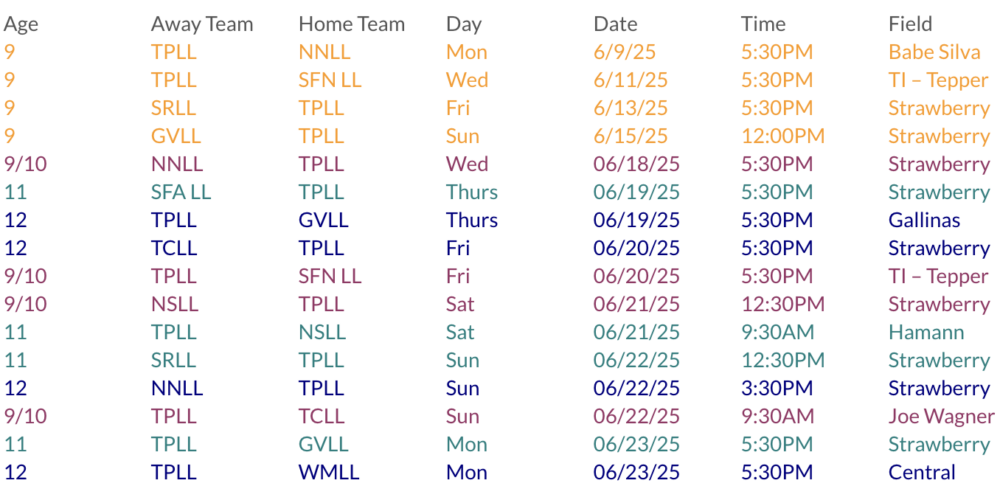Click away team SFA LL
This screenshot has height=500, width=1000.
[x=181, y=192]
